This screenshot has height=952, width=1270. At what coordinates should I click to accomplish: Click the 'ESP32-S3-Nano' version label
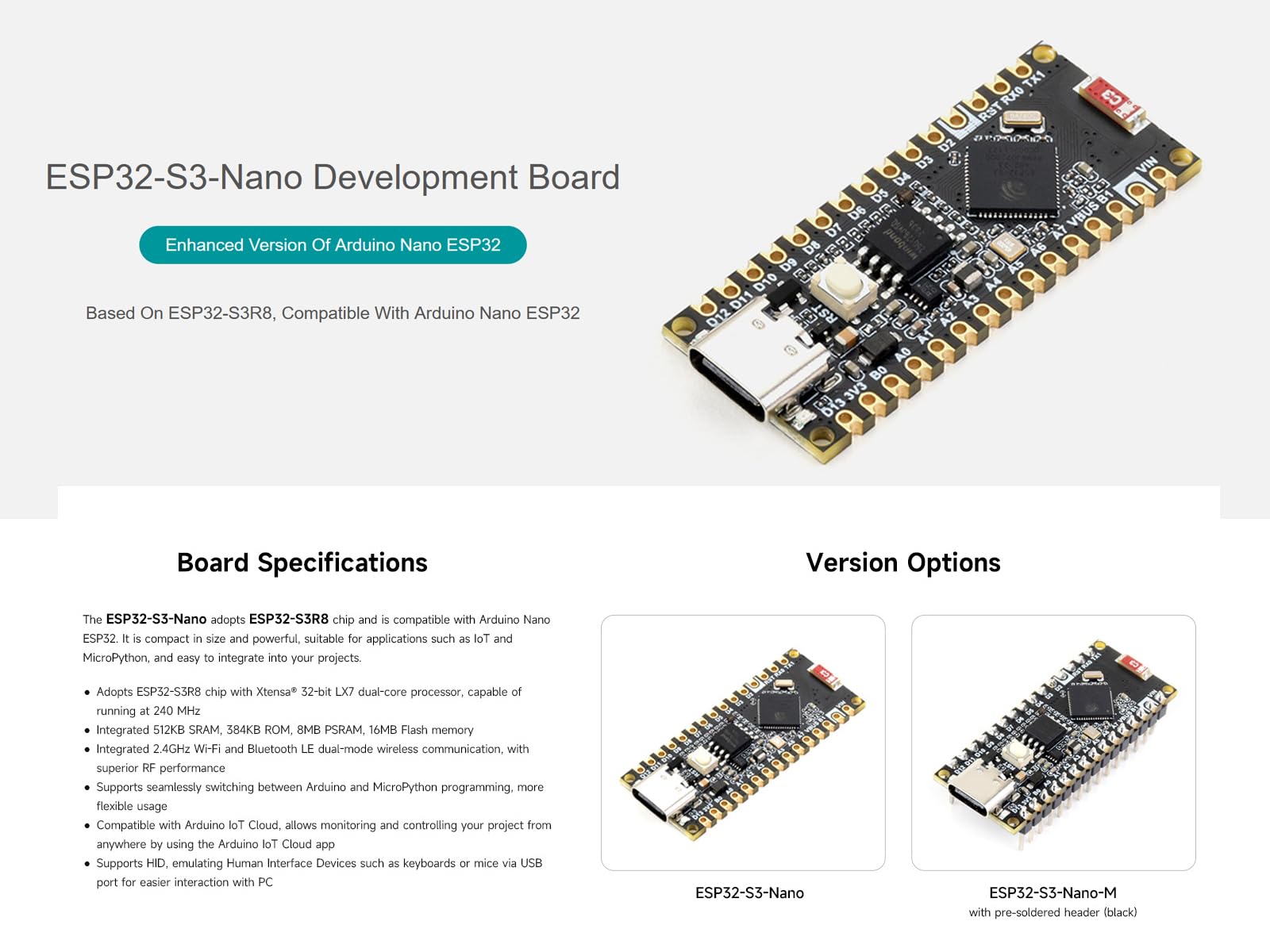coord(749,893)
